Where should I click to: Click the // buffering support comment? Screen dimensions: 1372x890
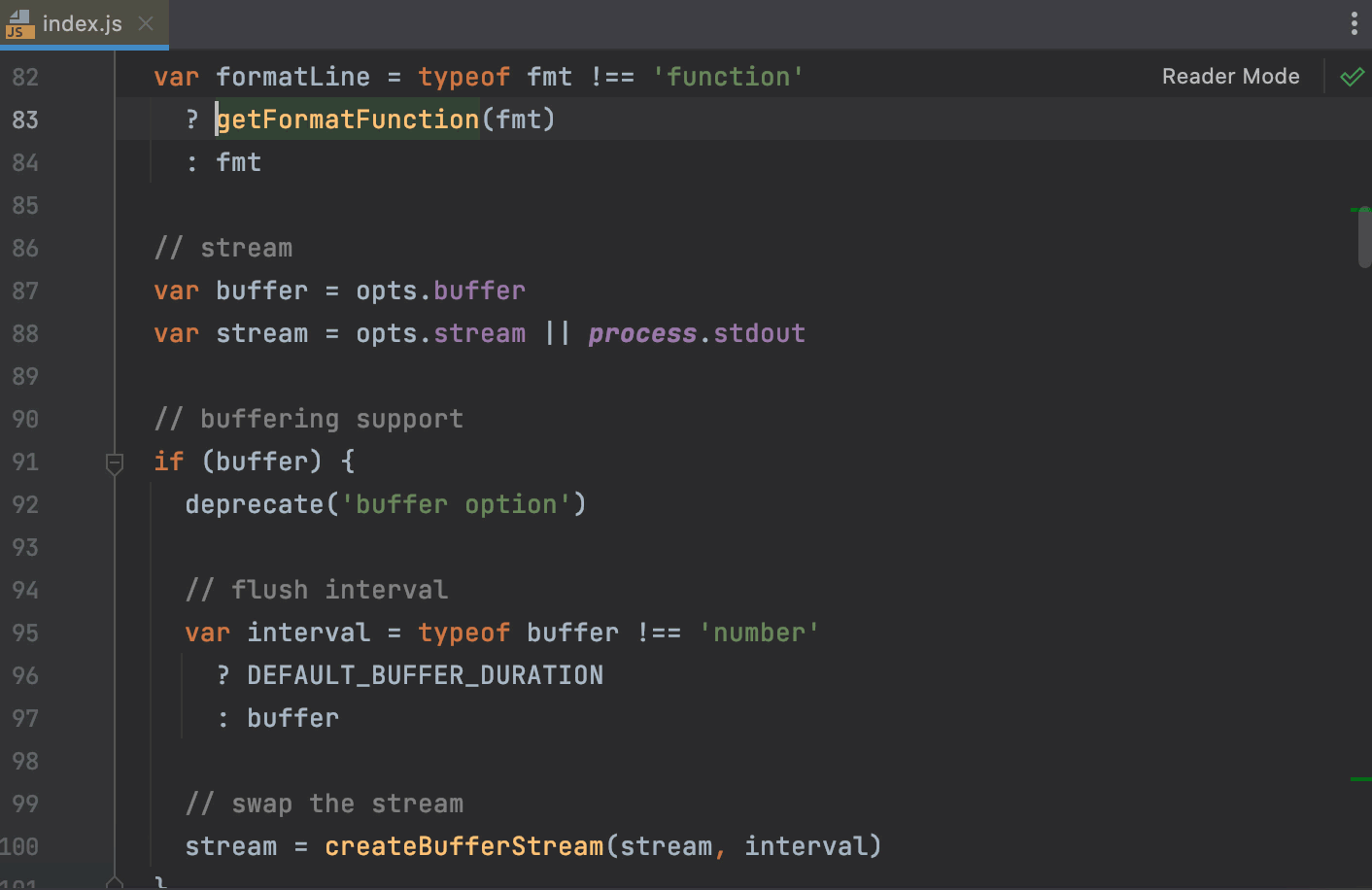[308, 419]
